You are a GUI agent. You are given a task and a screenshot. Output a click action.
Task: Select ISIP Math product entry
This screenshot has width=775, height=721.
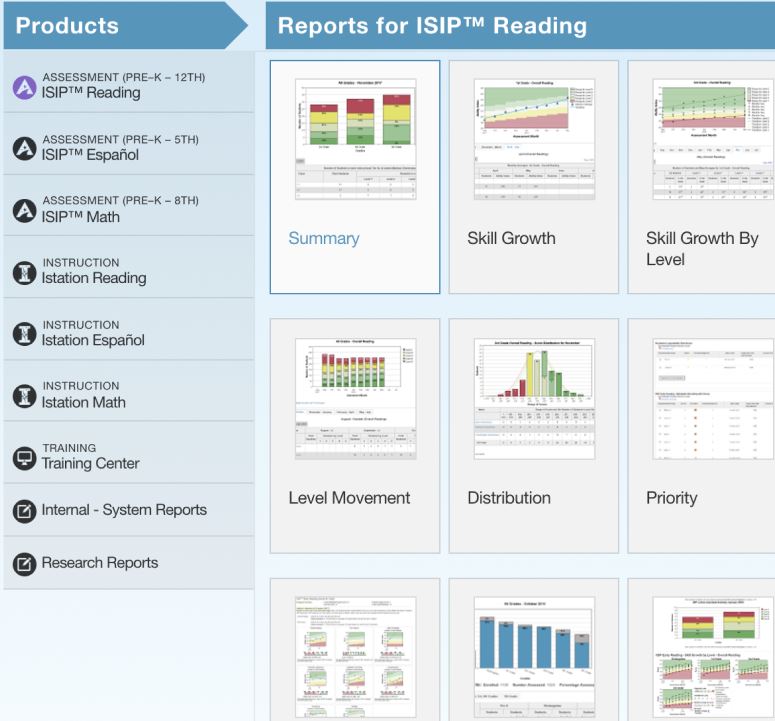coord(129,206)
